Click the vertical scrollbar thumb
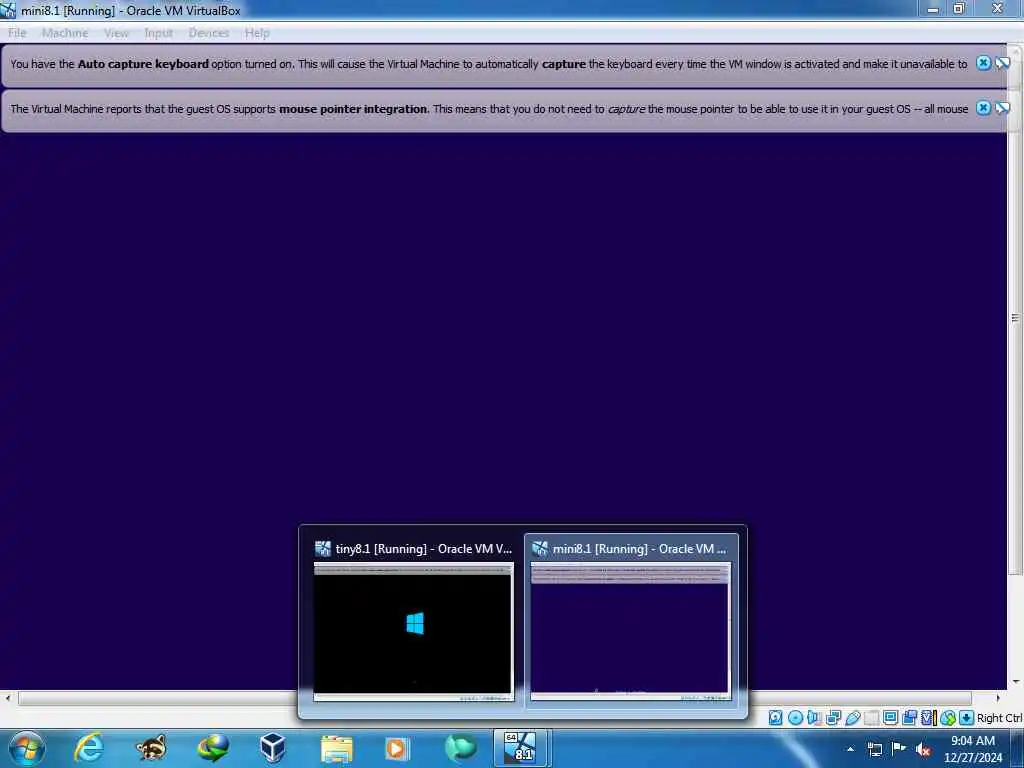Image resolution: width=1024 pixels, height=768 pixels. click(1016, 317)
